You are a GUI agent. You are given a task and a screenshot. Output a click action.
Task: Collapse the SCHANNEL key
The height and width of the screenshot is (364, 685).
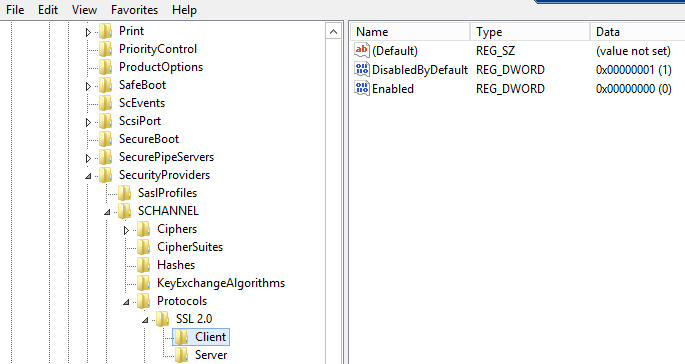[107, 212]
